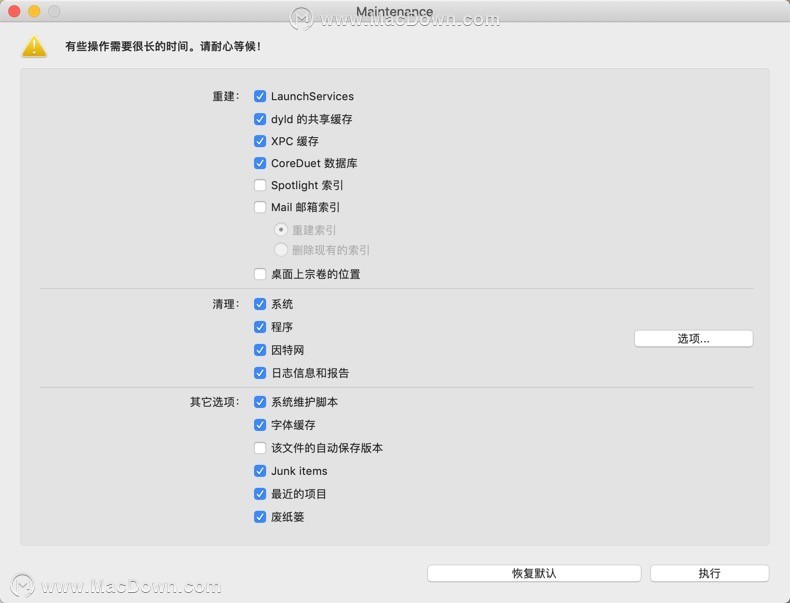The width and height of the screenshot is (790, 603).
Task: Click the 清理: section label
Action: pyautogui.click(x=226, y=304)
